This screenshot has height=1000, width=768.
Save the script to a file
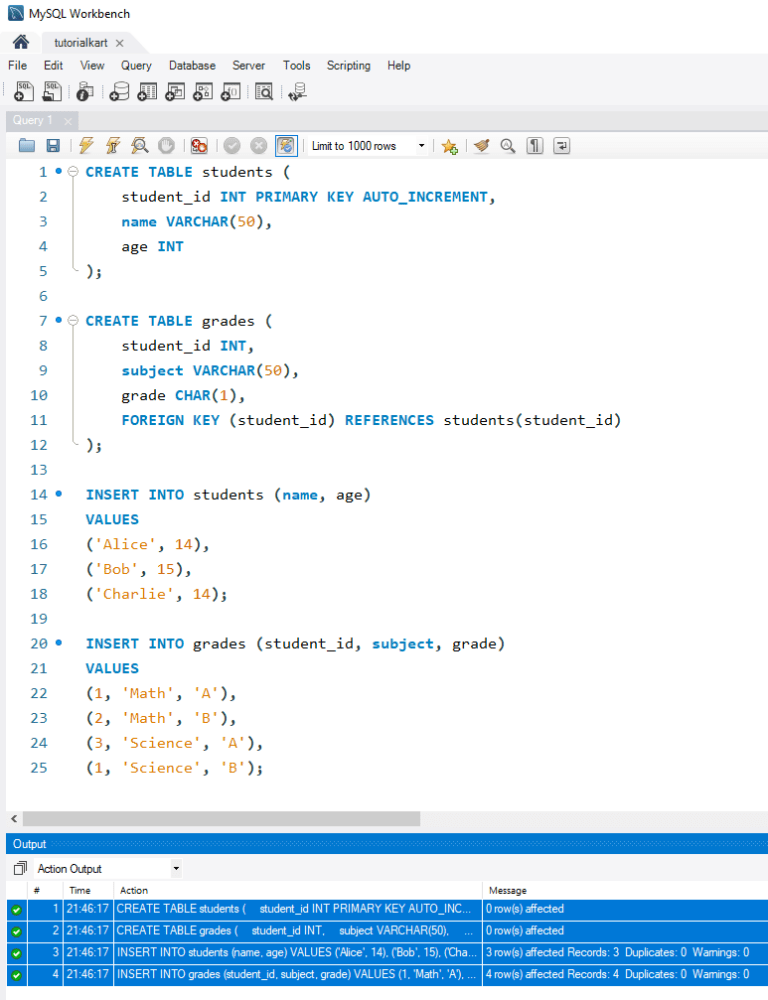pyautogui.click(x=53, y=146)
